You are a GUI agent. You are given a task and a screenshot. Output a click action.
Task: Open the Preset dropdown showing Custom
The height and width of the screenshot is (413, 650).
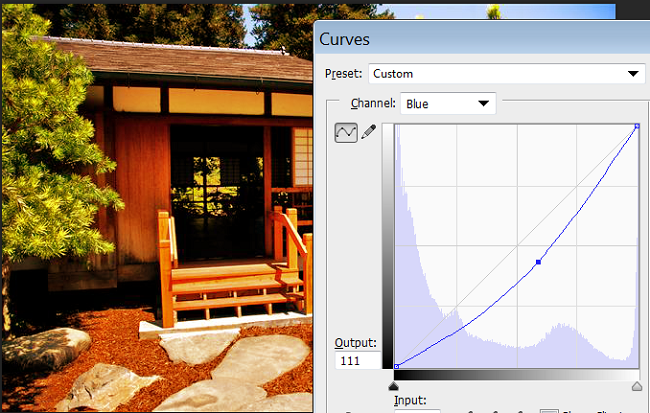pos(507,74)
